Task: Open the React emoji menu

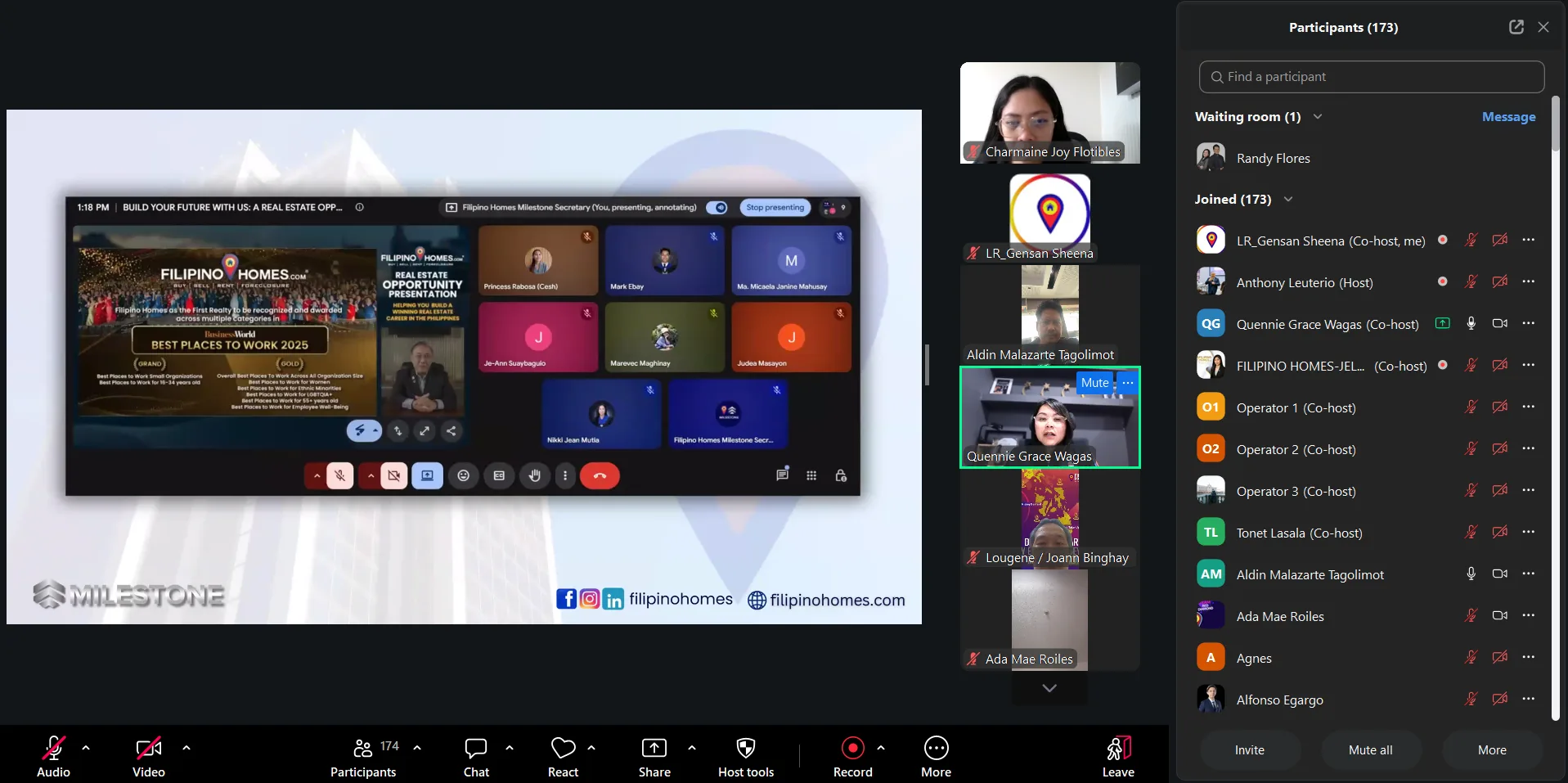Action: pos(563,756)
